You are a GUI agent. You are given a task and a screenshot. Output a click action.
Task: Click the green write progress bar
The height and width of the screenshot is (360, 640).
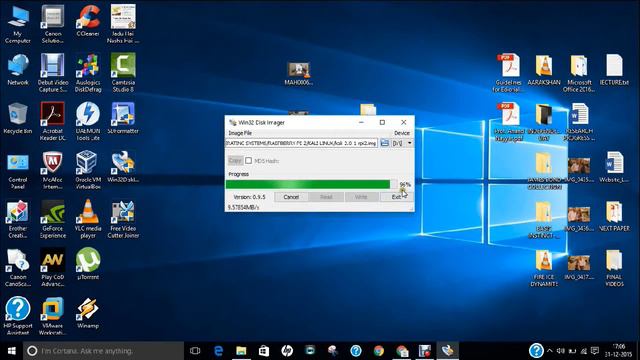click(x=311, y=184)
